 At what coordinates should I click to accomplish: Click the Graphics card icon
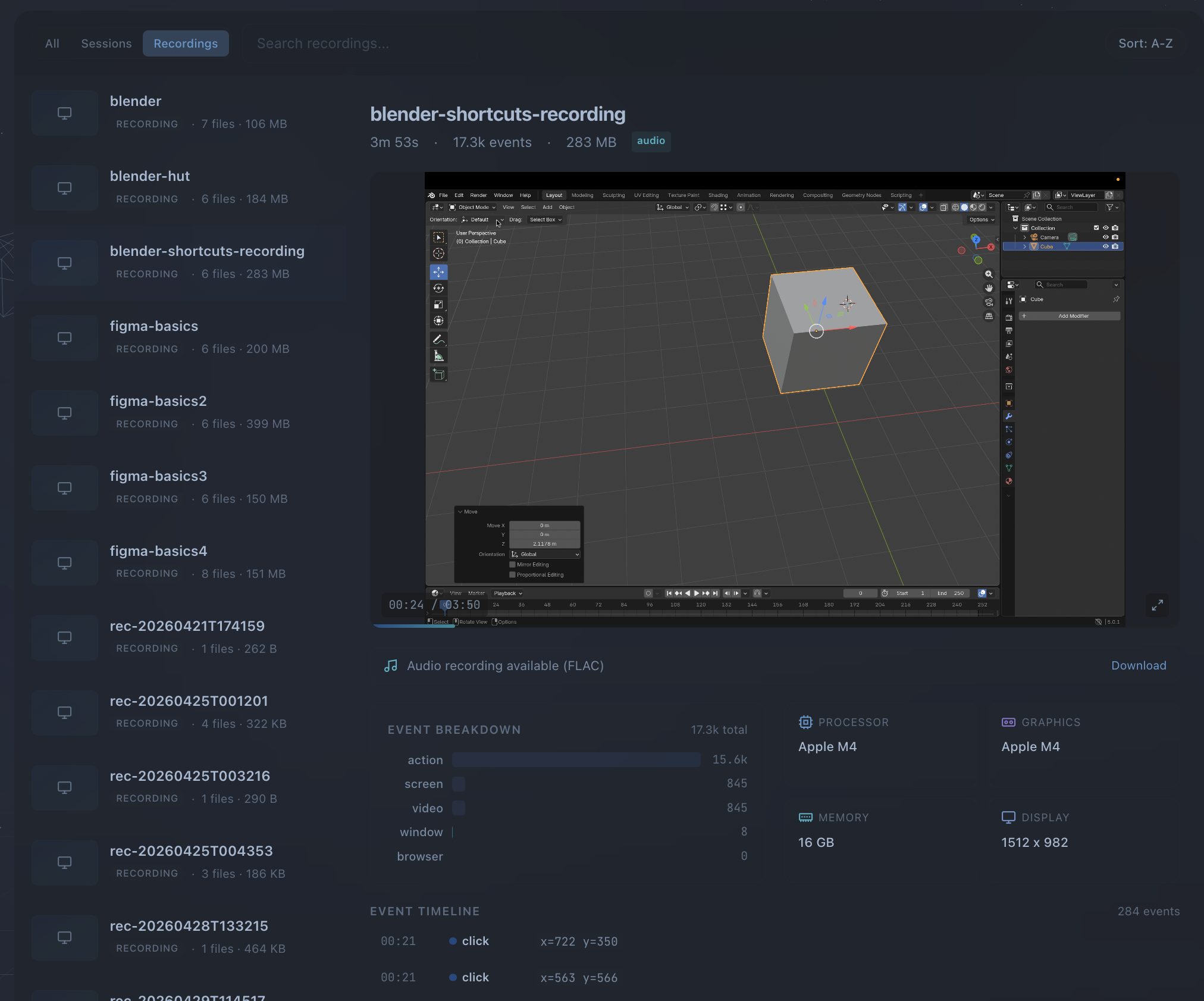(x=1009, y=722)
